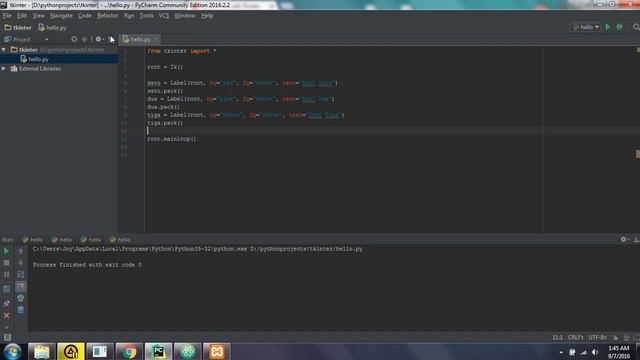Click the tkinter breadcrumb in navigation bar
640x360 pixels.
click(18, 28)
